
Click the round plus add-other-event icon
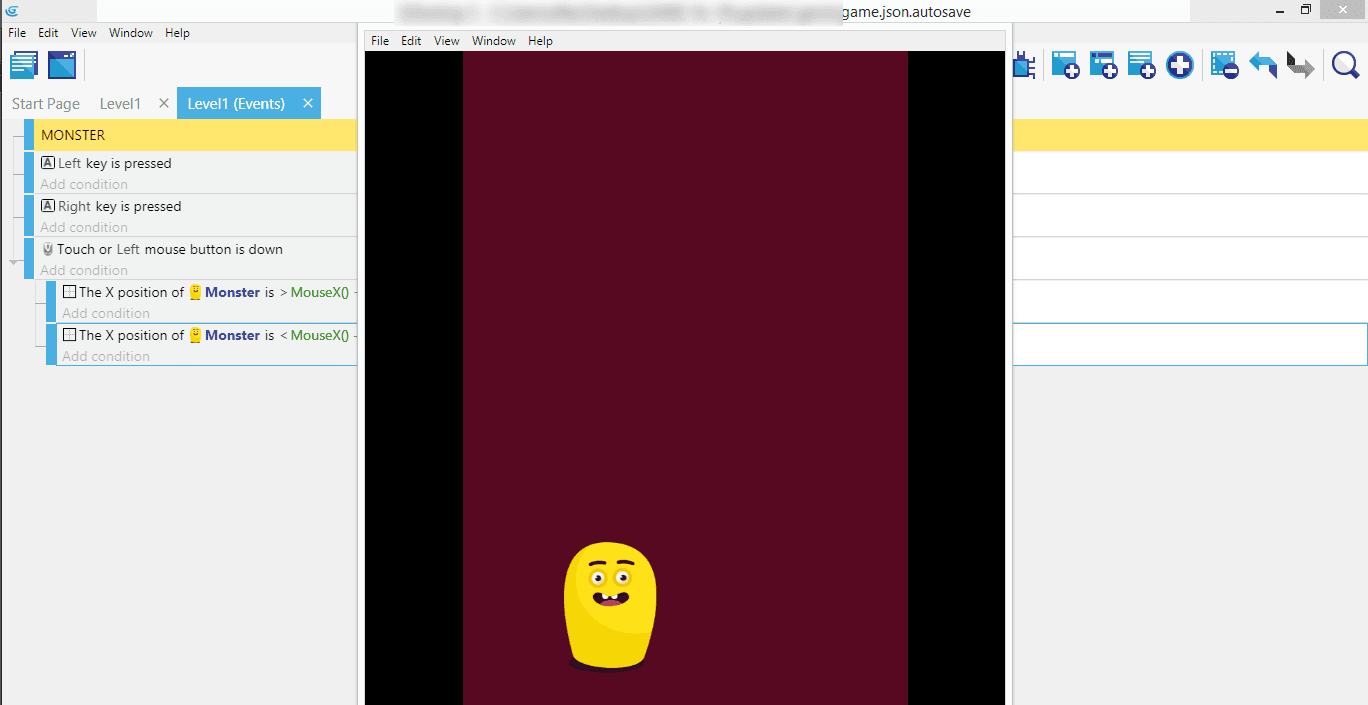tap(1180, 66)
